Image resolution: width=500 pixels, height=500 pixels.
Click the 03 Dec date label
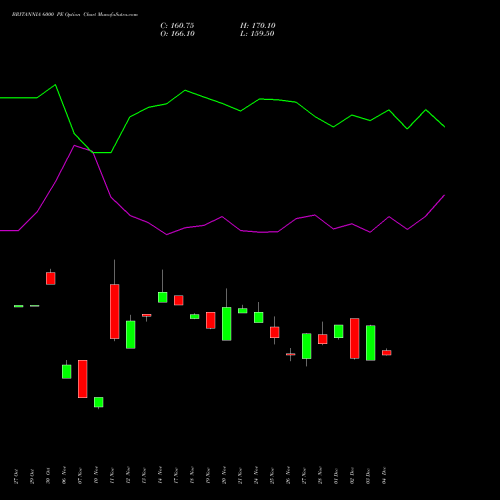point(368,476)
